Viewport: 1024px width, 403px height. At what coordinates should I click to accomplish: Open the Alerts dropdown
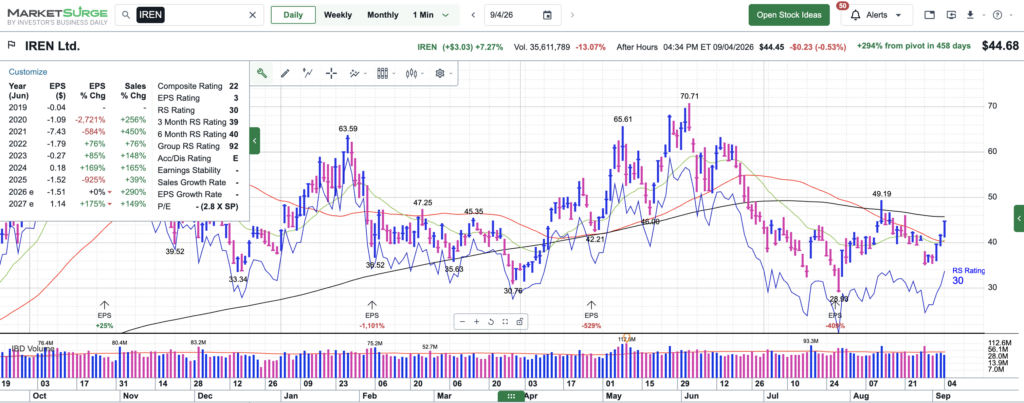click(876, 15)
